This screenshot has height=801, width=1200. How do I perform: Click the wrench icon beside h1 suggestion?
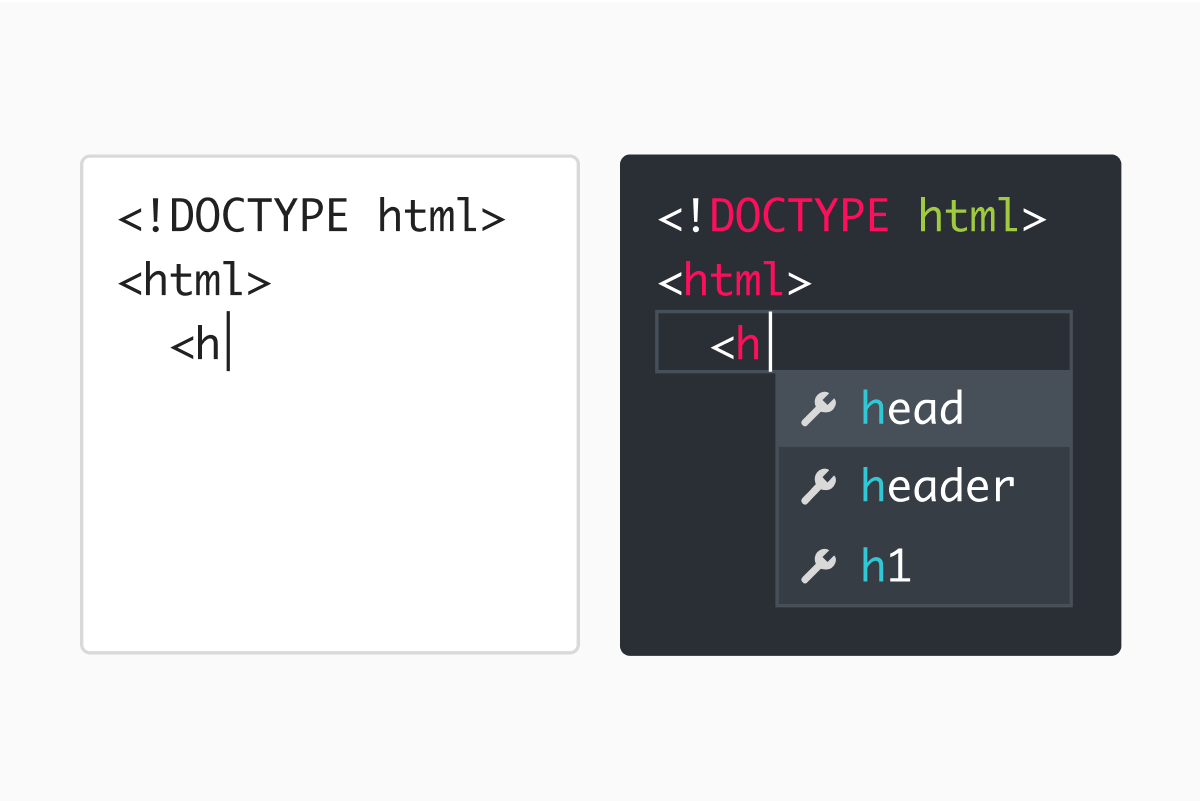(819, 566)
